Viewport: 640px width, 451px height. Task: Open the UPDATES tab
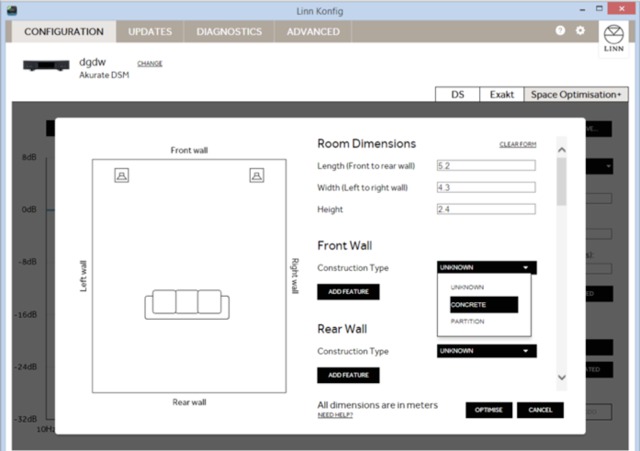coord(150,31)
